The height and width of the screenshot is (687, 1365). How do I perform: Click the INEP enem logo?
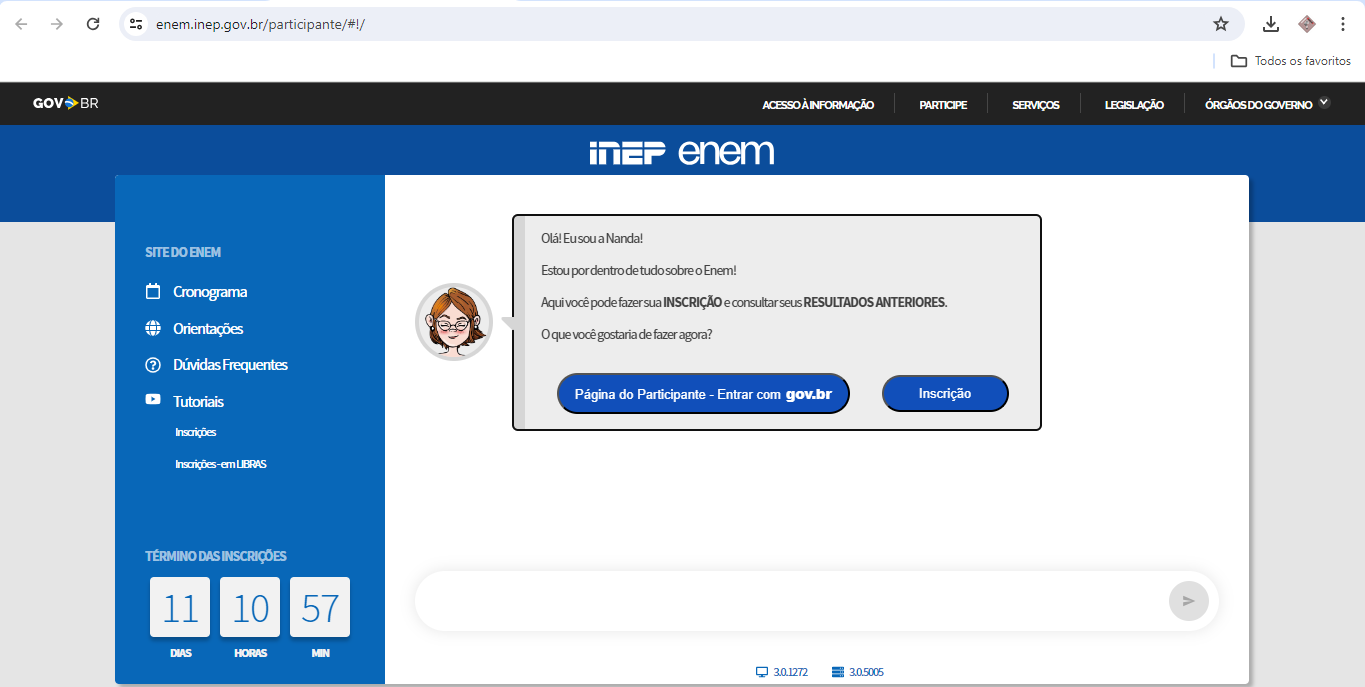(682, 152)
